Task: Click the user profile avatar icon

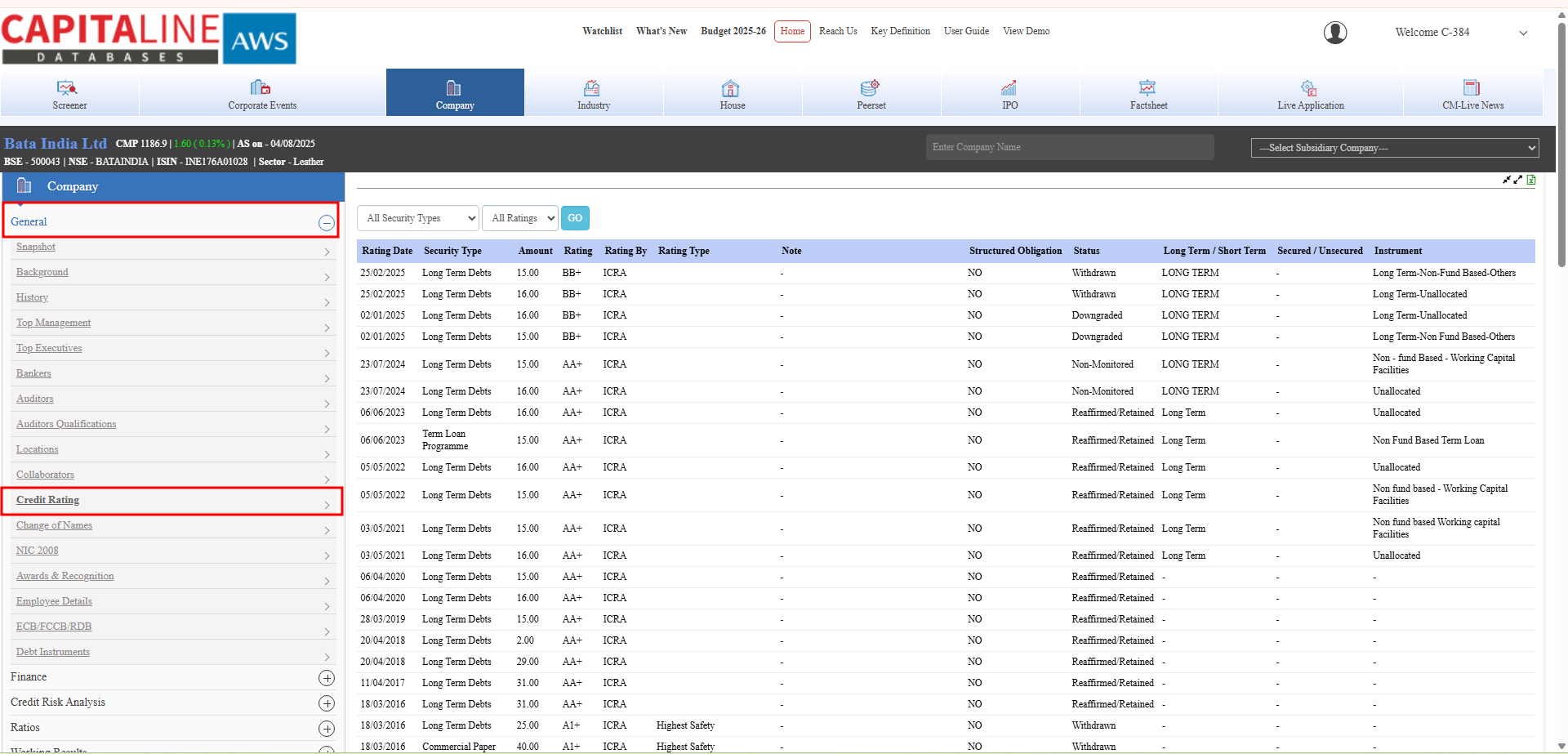Action: 1335,33
